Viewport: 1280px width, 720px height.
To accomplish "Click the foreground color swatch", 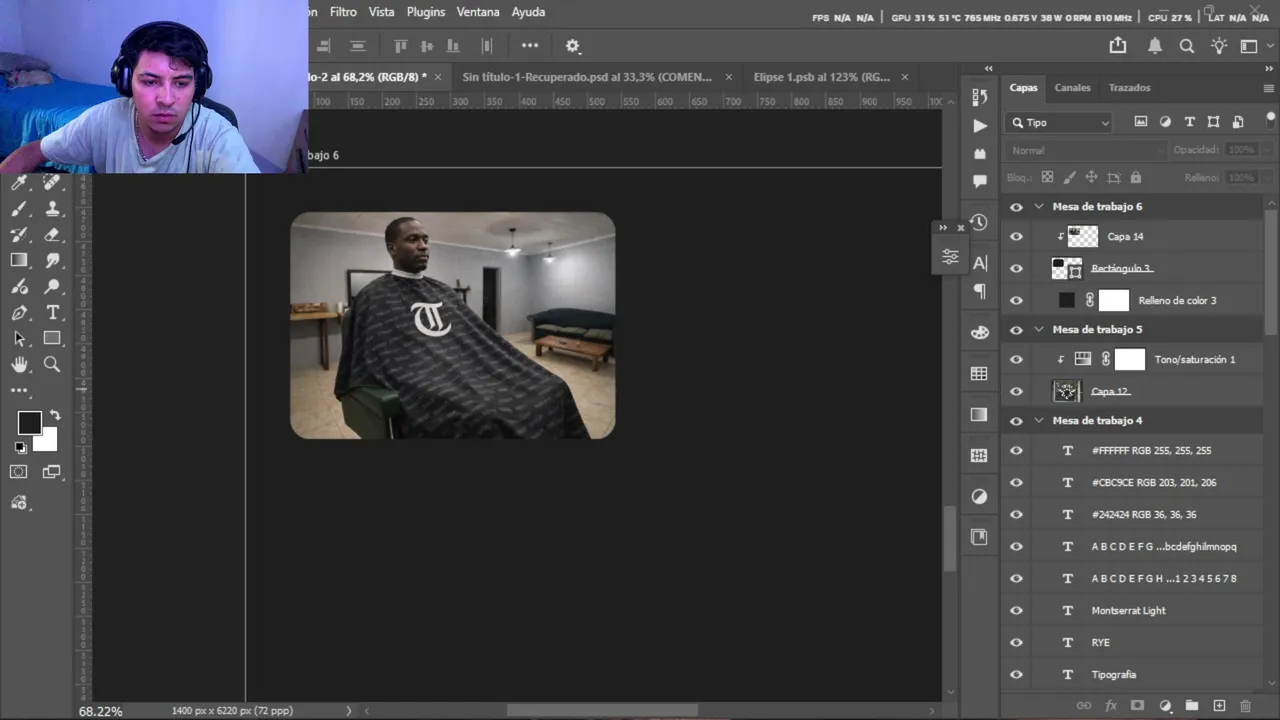I will coord(28,422).
